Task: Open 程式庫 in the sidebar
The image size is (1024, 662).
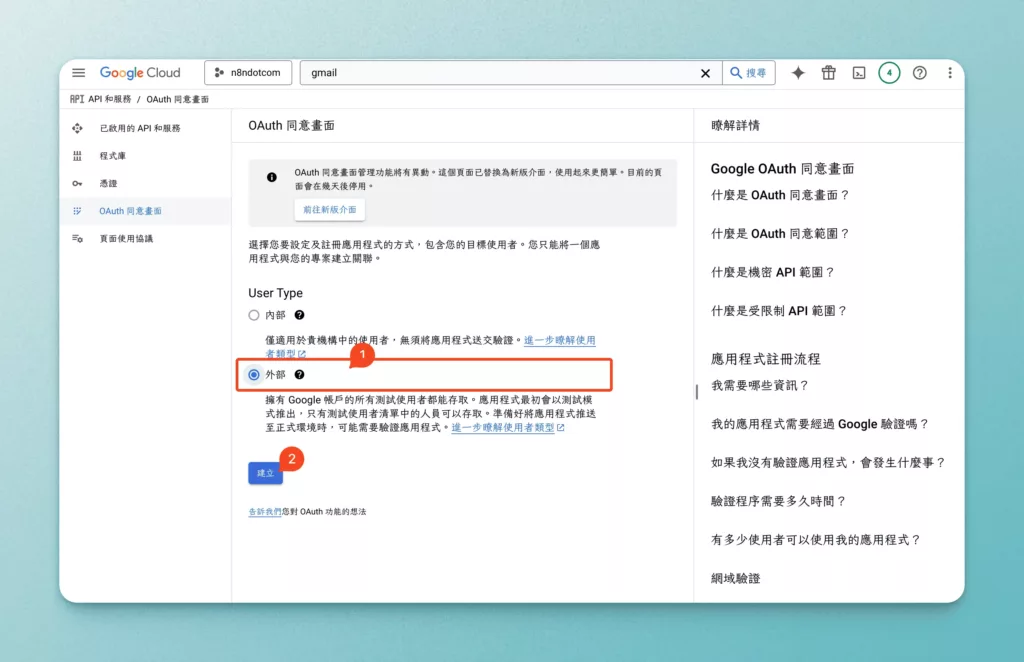Action: pyautogui.click(x=112, y=156)
